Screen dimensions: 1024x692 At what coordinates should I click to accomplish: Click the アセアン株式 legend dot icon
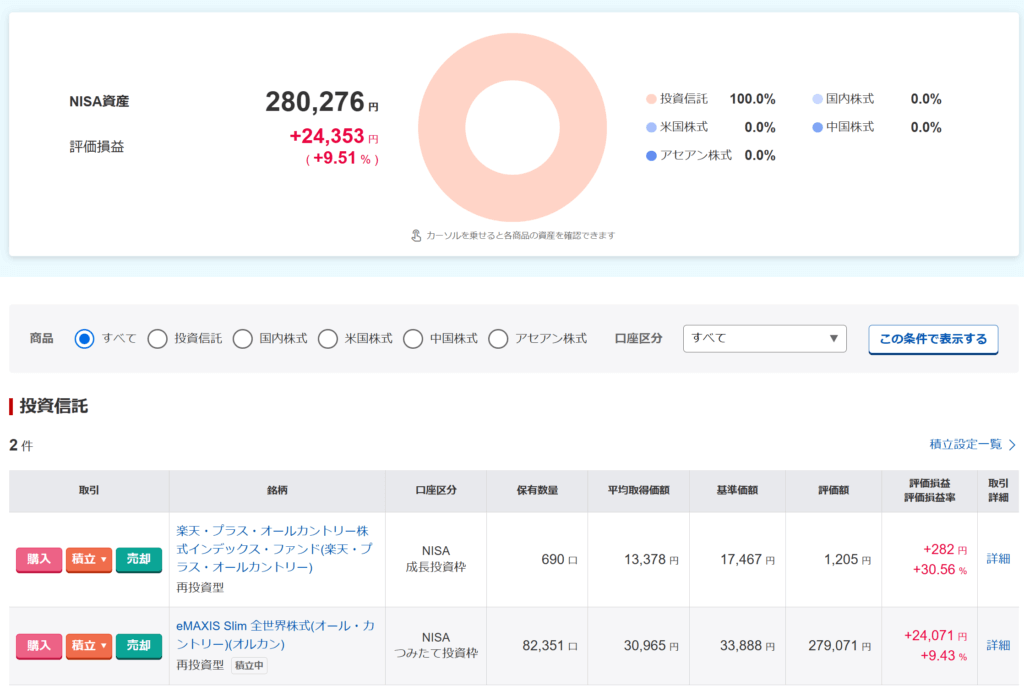(651, 155)
